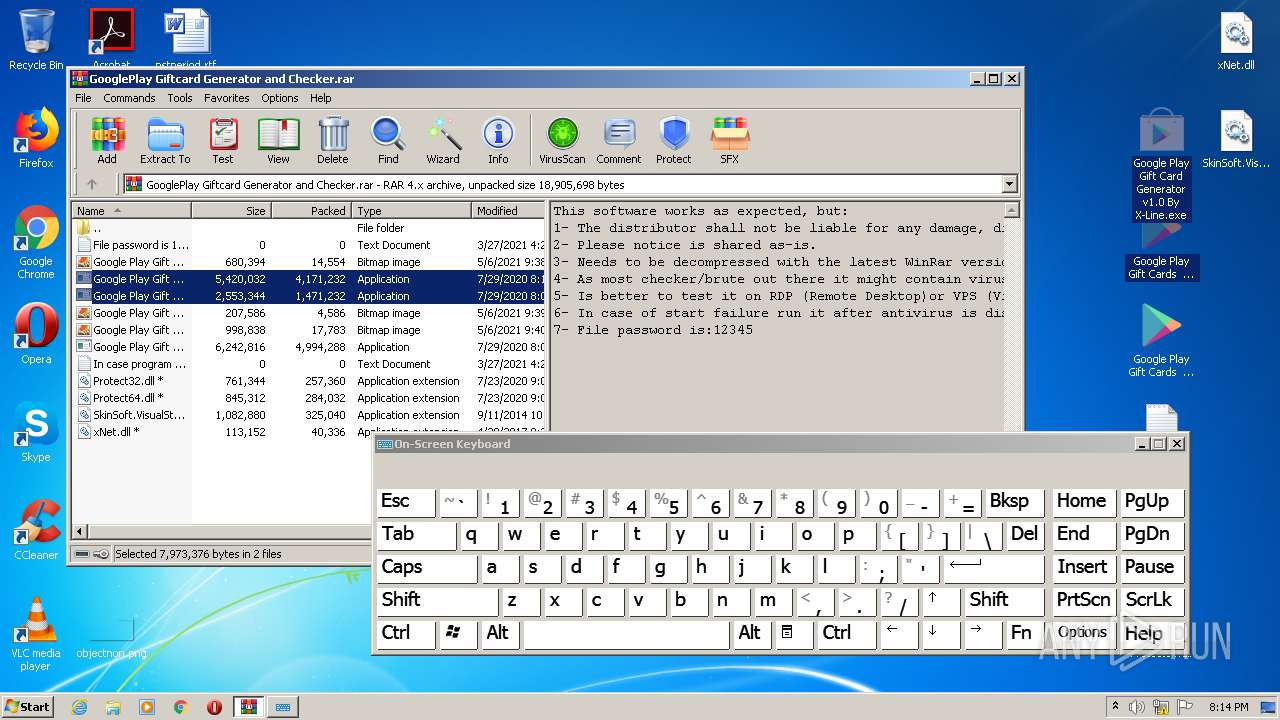The width and height of the screenshot is (1280, 720).
Task: Click the spacebar on On-Screen Keyboard
Action: pyautogui.click(x=626, y=634)
